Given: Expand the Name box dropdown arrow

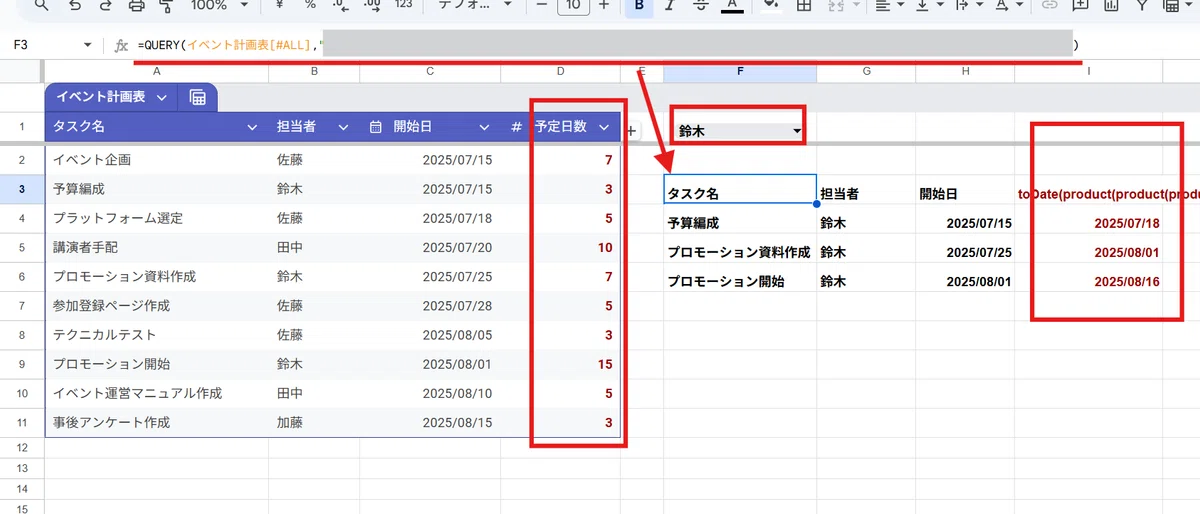Looking at the screenshot, I should (88, 45).
